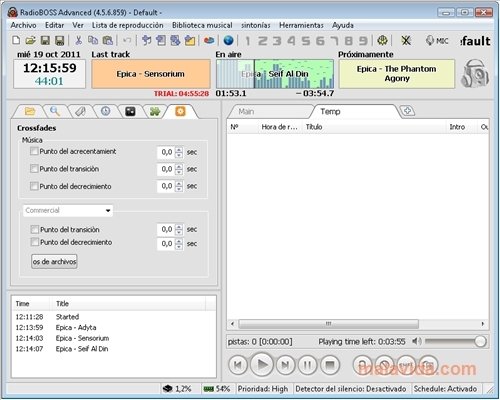
Task: Open the file browser folder tab in left panel
Action: [x=30, y=111]
